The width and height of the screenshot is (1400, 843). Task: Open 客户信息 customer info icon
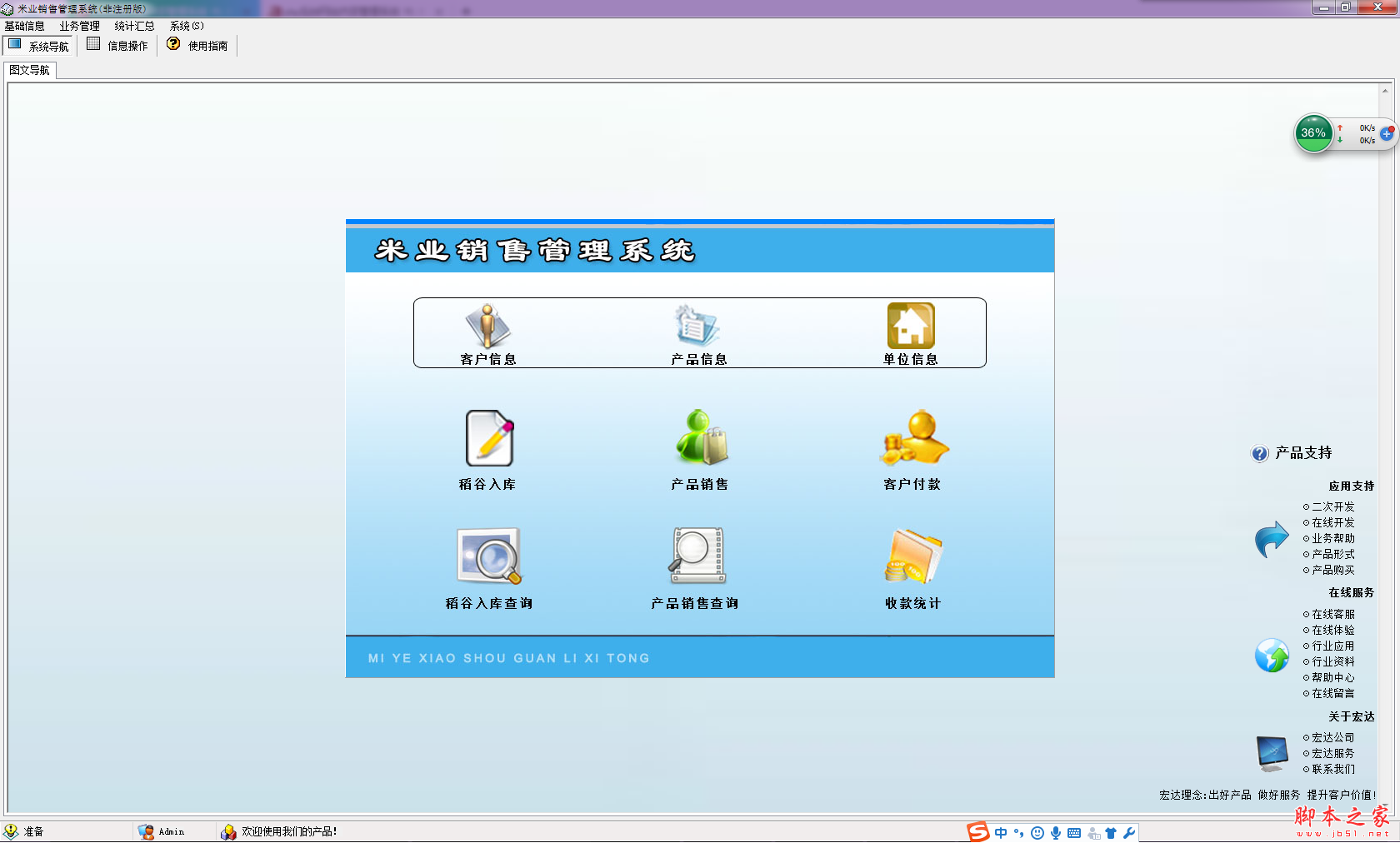pyautogui.click(x=488, y=326)
